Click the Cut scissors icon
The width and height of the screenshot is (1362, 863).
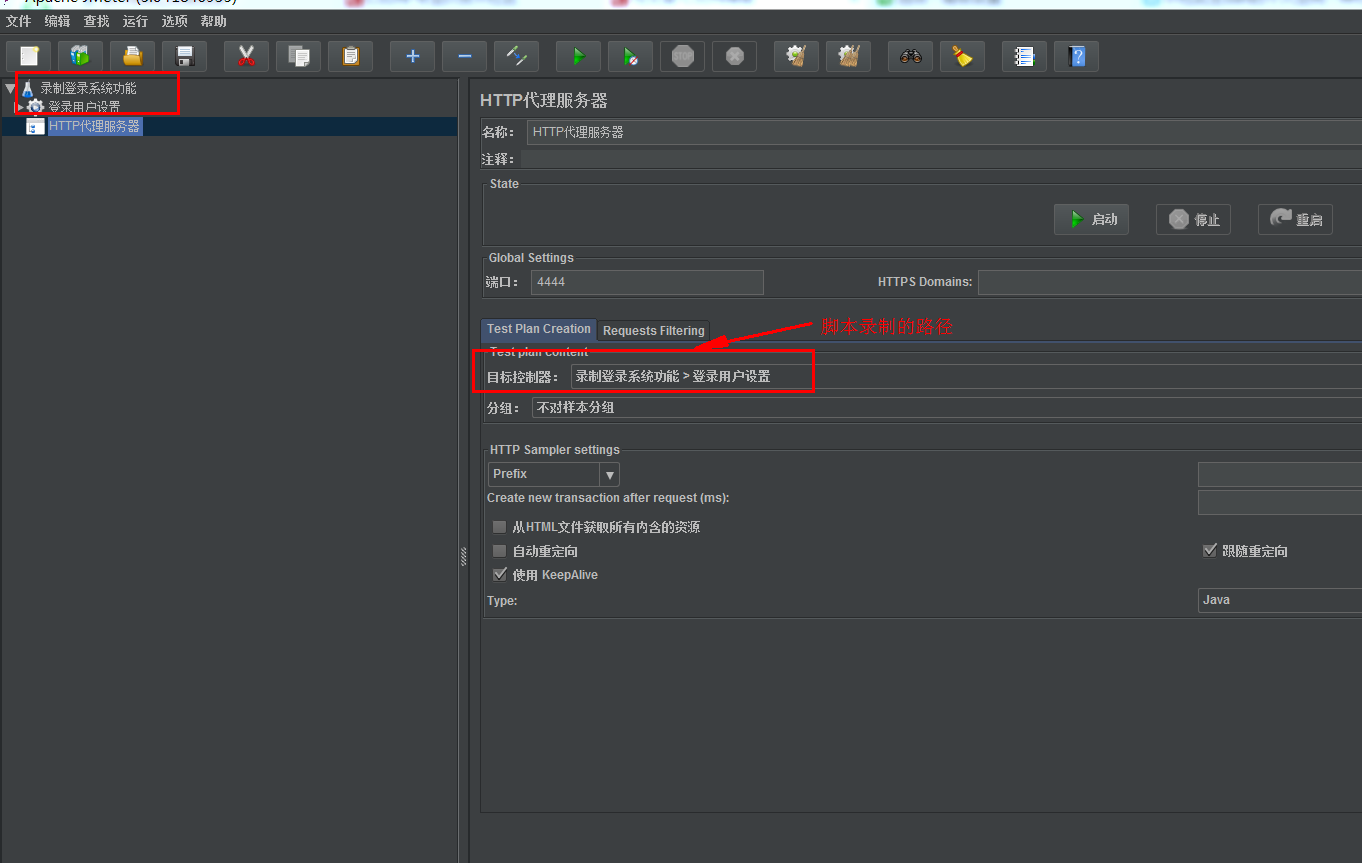click(x=246, y=56)
